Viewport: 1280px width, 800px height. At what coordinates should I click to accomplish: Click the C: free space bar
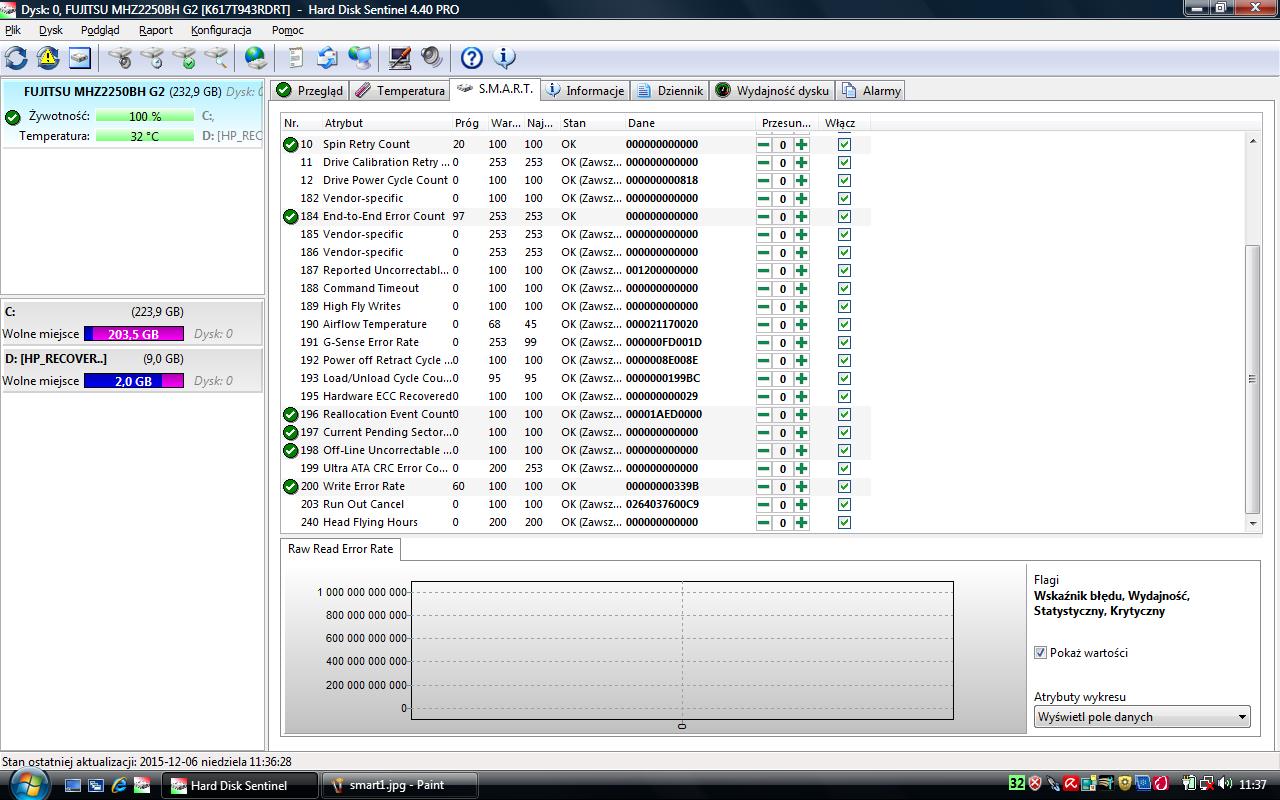point(134,334)
